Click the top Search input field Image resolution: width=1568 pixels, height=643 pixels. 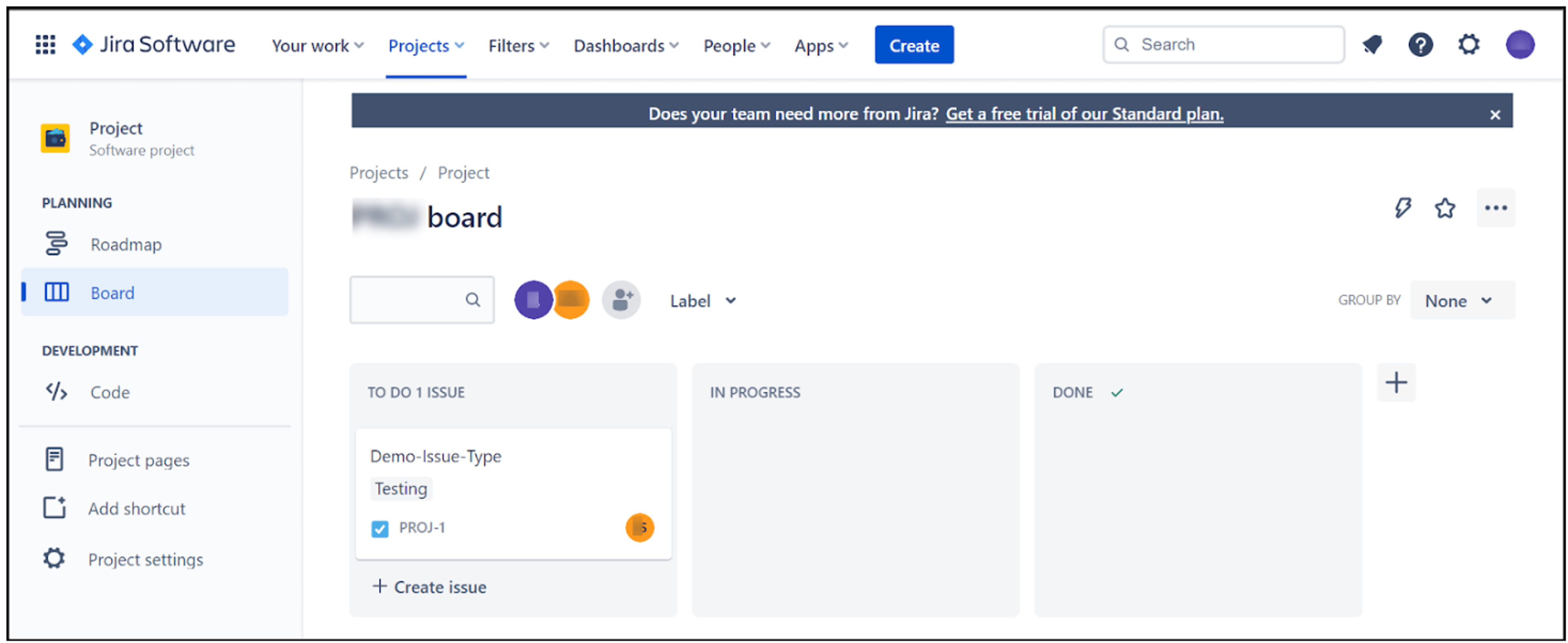tap(1223, 44)
